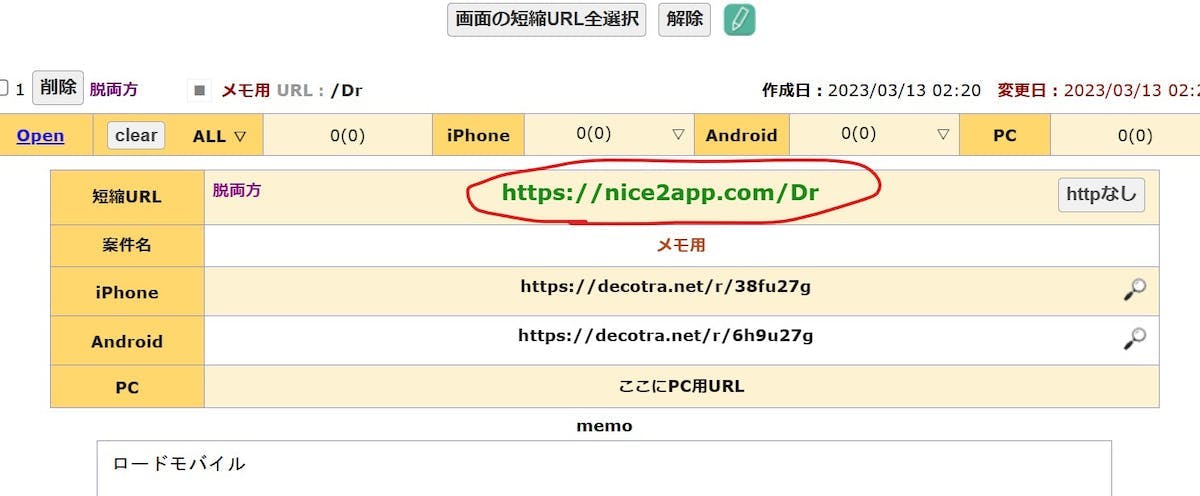Screen dimensions: 1200x496
Task: Click the green pencil edit icon
Action: pyautogui.click(x=739, y=19)
